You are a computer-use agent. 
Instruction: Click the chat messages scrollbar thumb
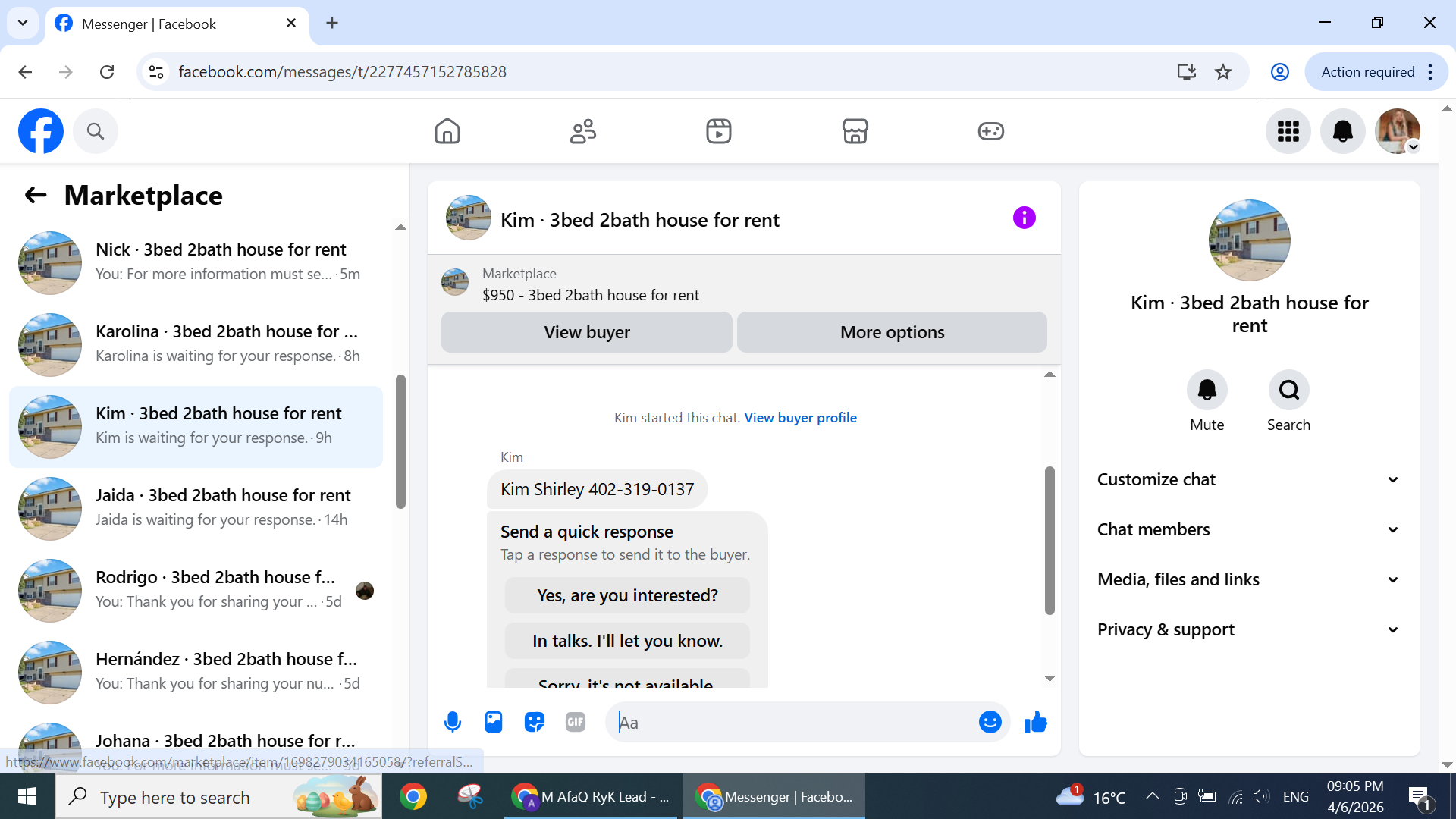(1050, 540)
